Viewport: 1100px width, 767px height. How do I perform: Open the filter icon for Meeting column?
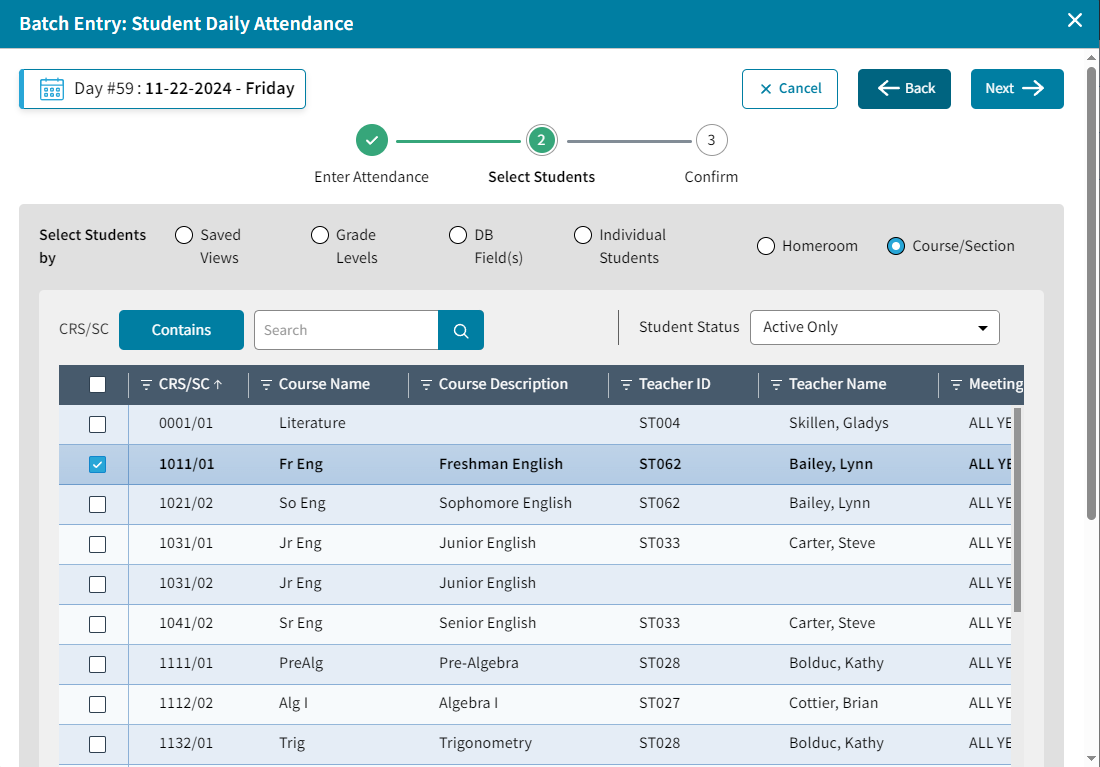956,385
